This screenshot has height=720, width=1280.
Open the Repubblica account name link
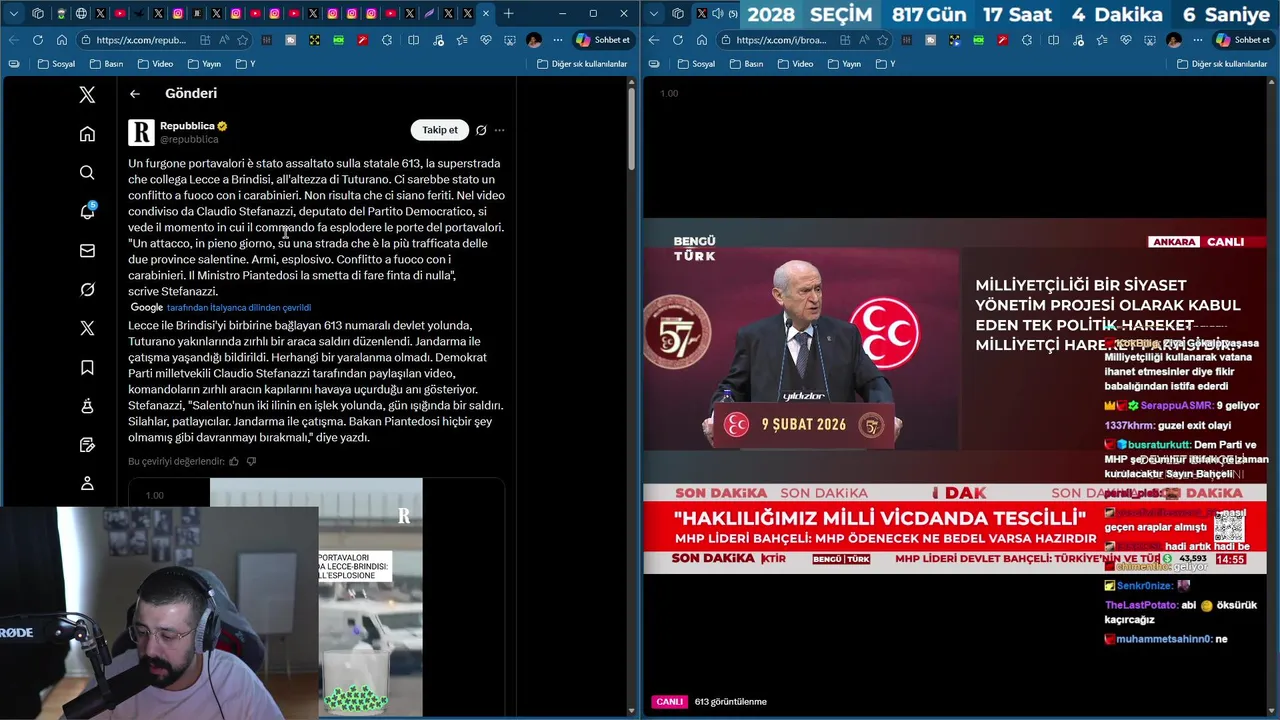coord(187,126)
